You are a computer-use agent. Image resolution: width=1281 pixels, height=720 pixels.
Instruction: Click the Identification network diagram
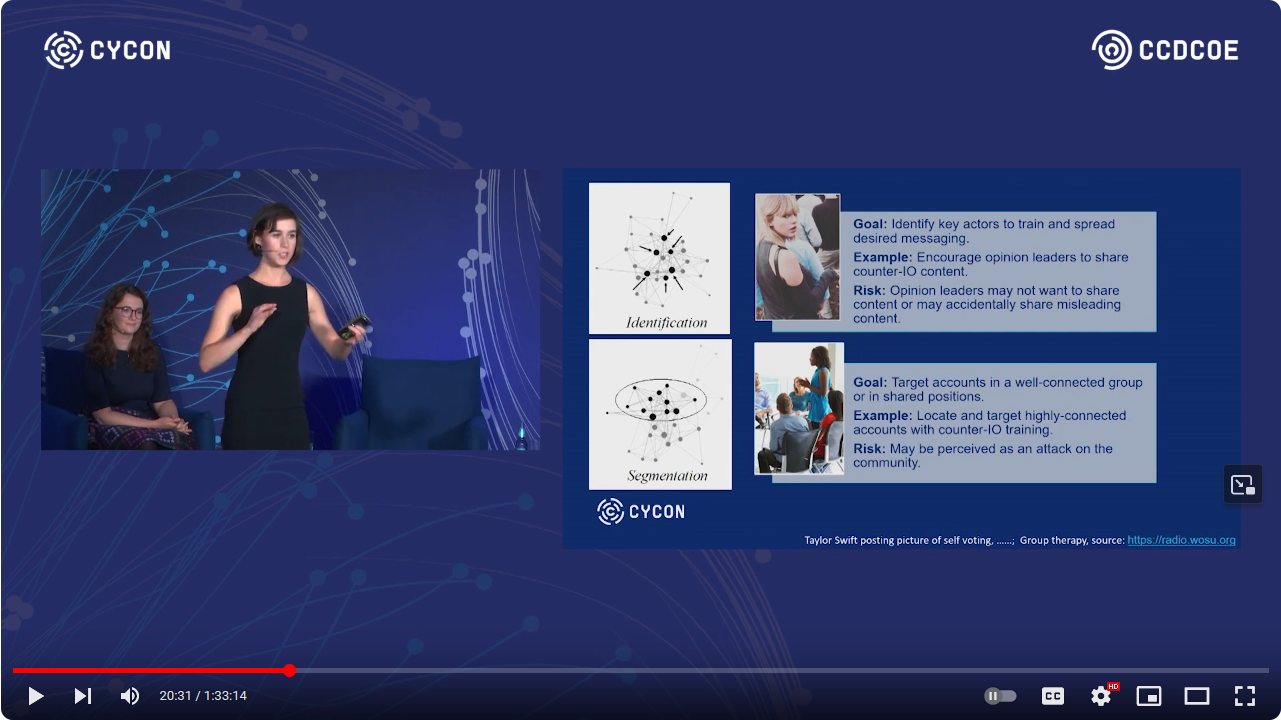(659, 258)
